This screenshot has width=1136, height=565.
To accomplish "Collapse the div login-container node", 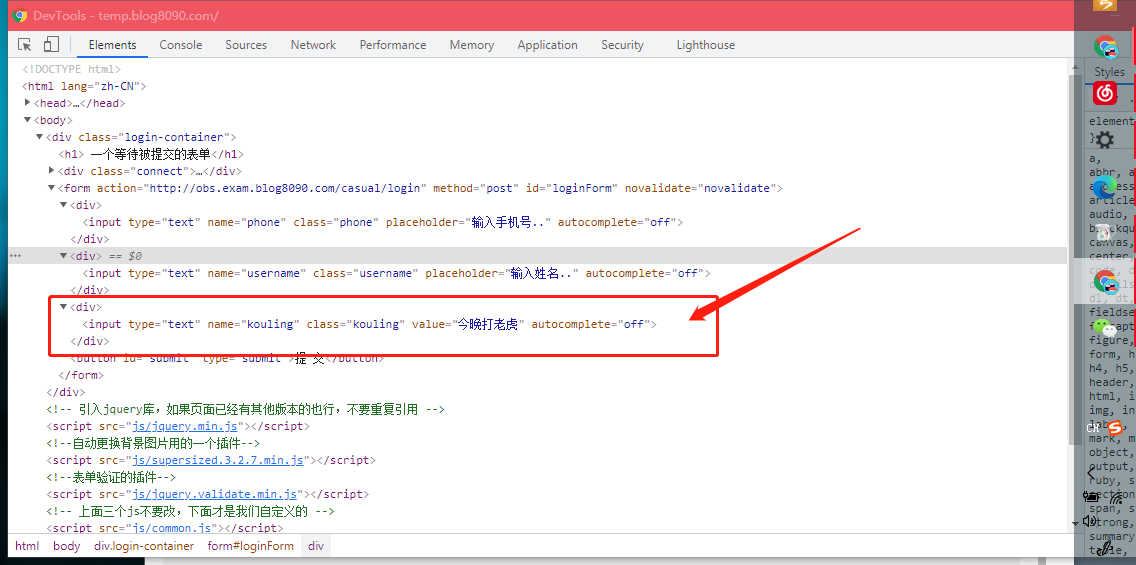I will click(x=40, y=137).
